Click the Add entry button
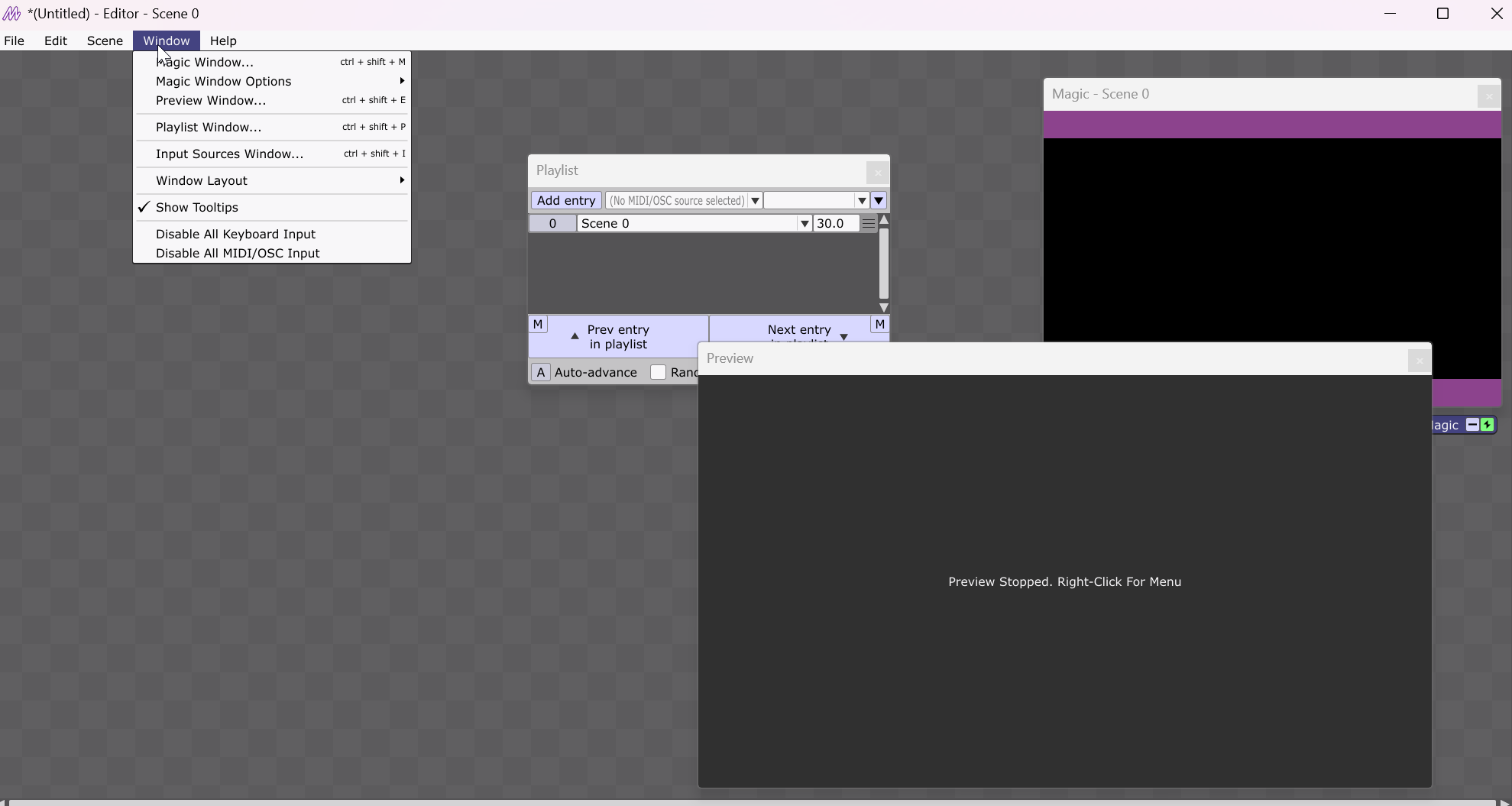The width and height of the screenshot is (1512, 806). 566,200
